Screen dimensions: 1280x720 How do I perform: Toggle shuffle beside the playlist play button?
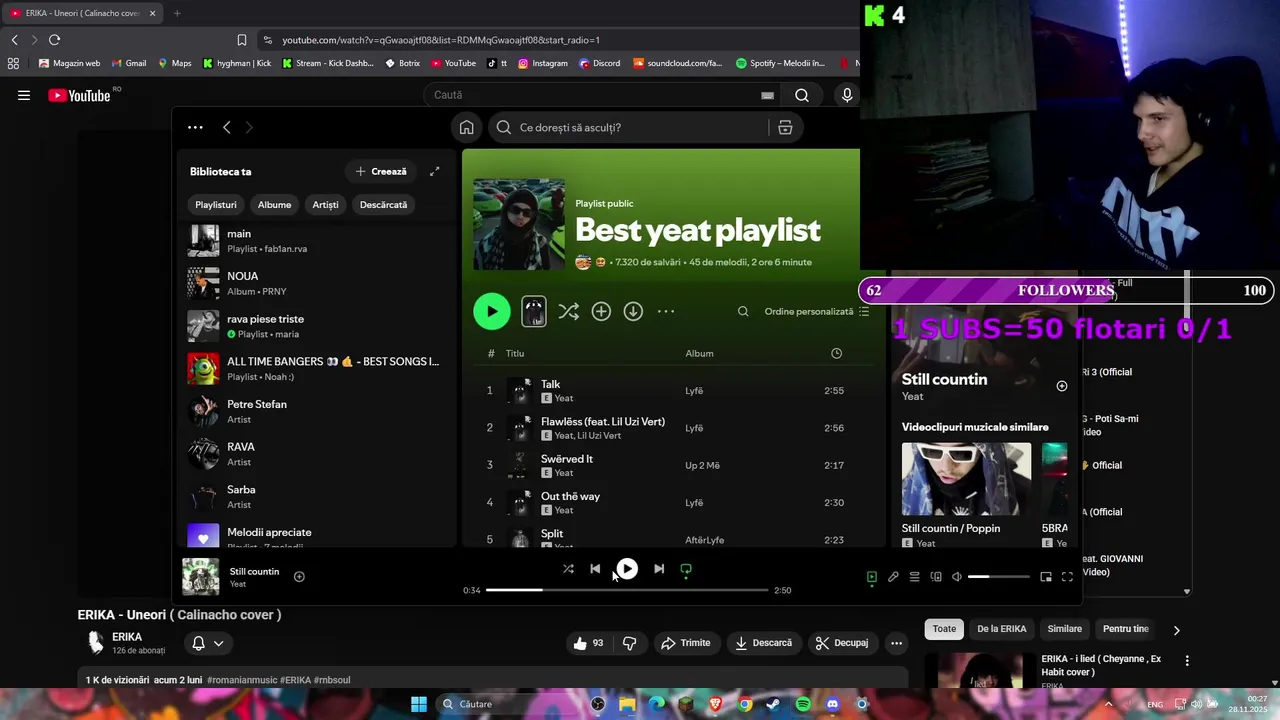click(x=568, y=311)
